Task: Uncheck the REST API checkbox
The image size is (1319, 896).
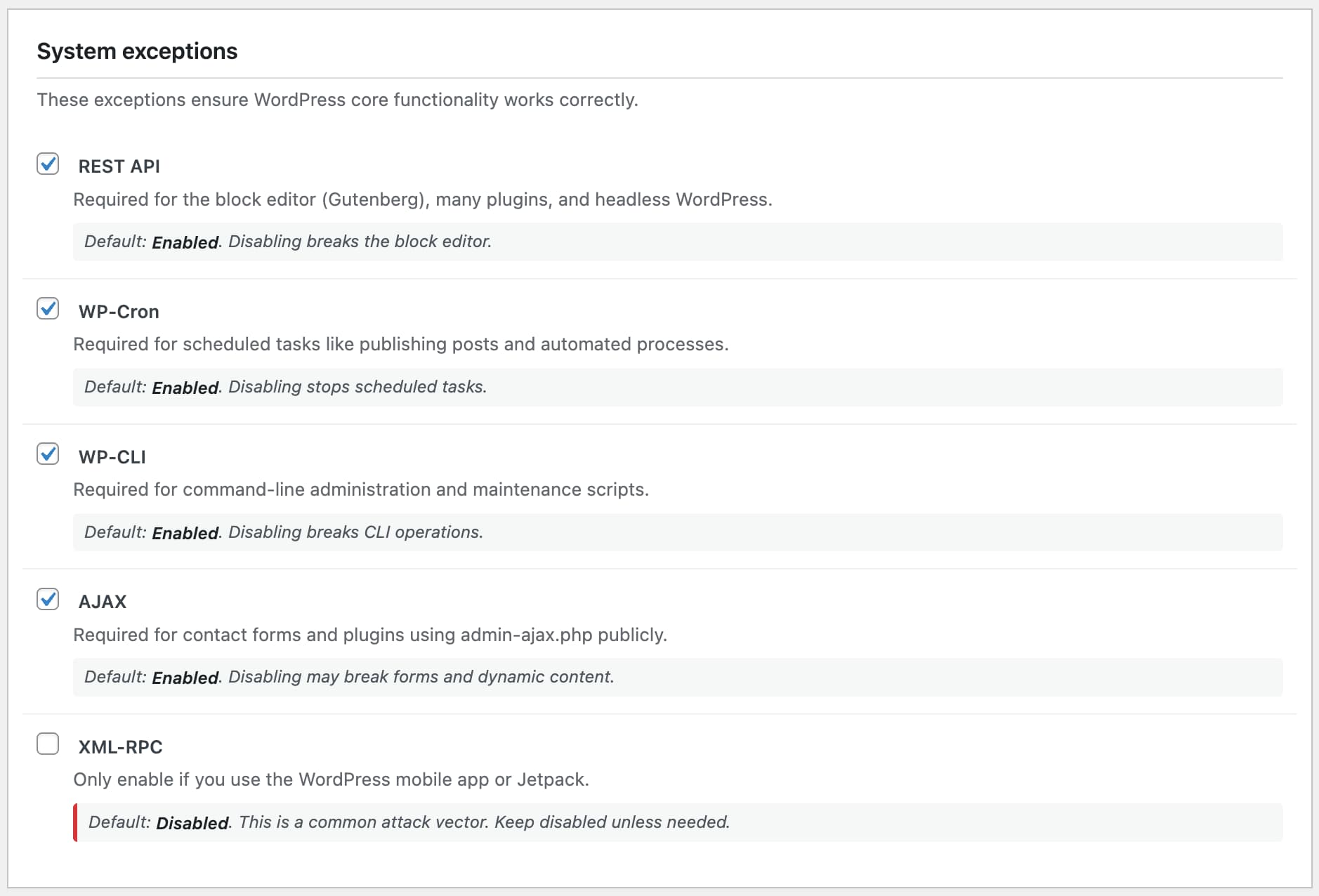Action: [48, 164]
